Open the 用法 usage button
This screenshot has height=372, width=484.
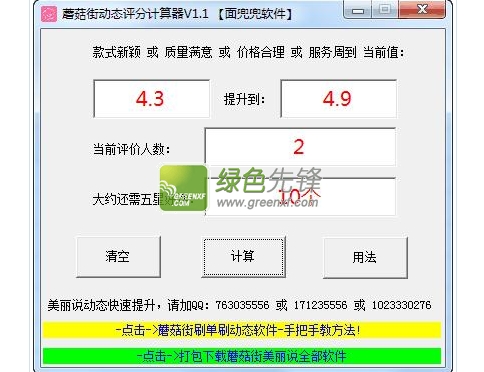[x=365, y=257]
